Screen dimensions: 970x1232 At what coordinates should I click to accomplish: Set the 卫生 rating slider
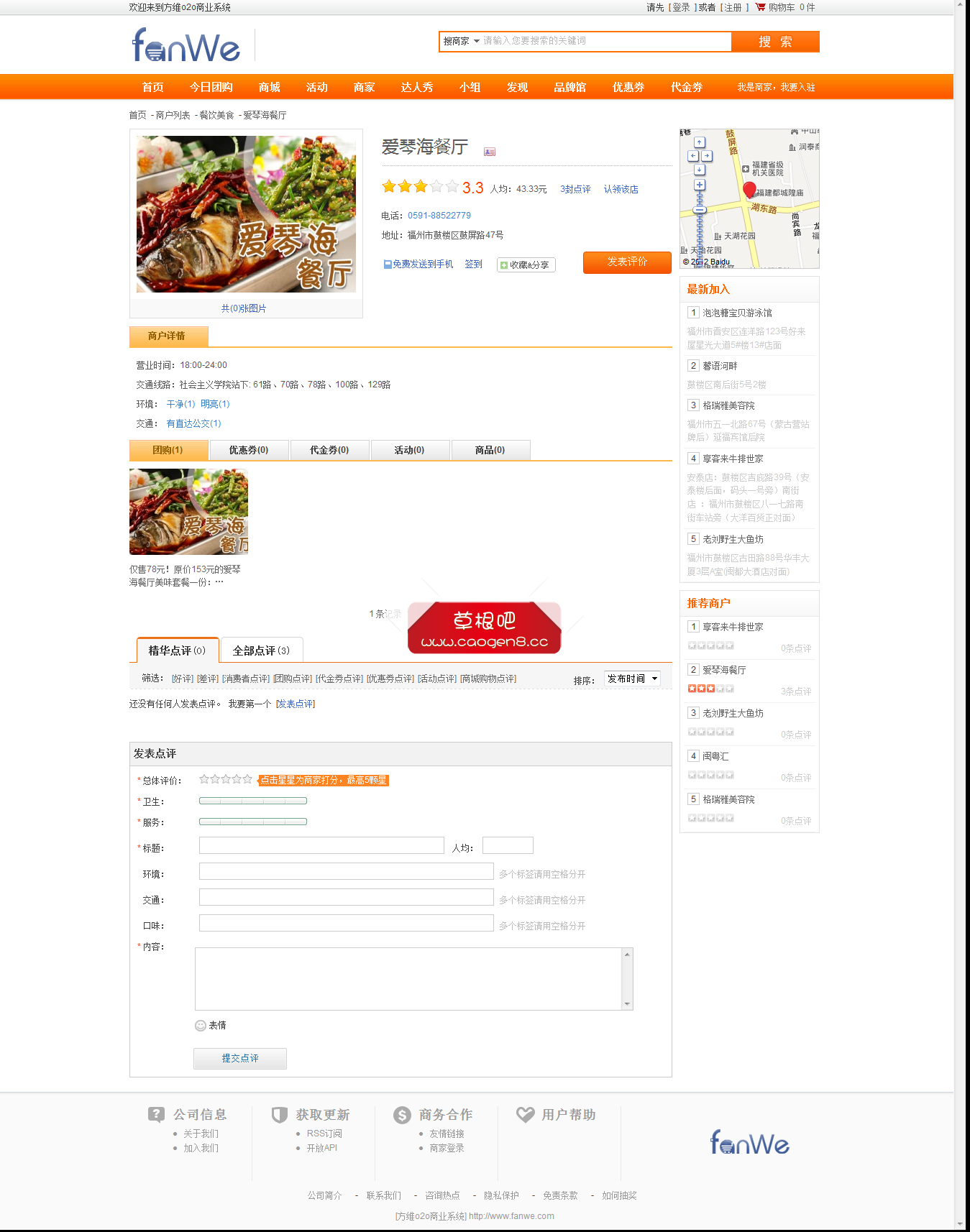point(253,801)
